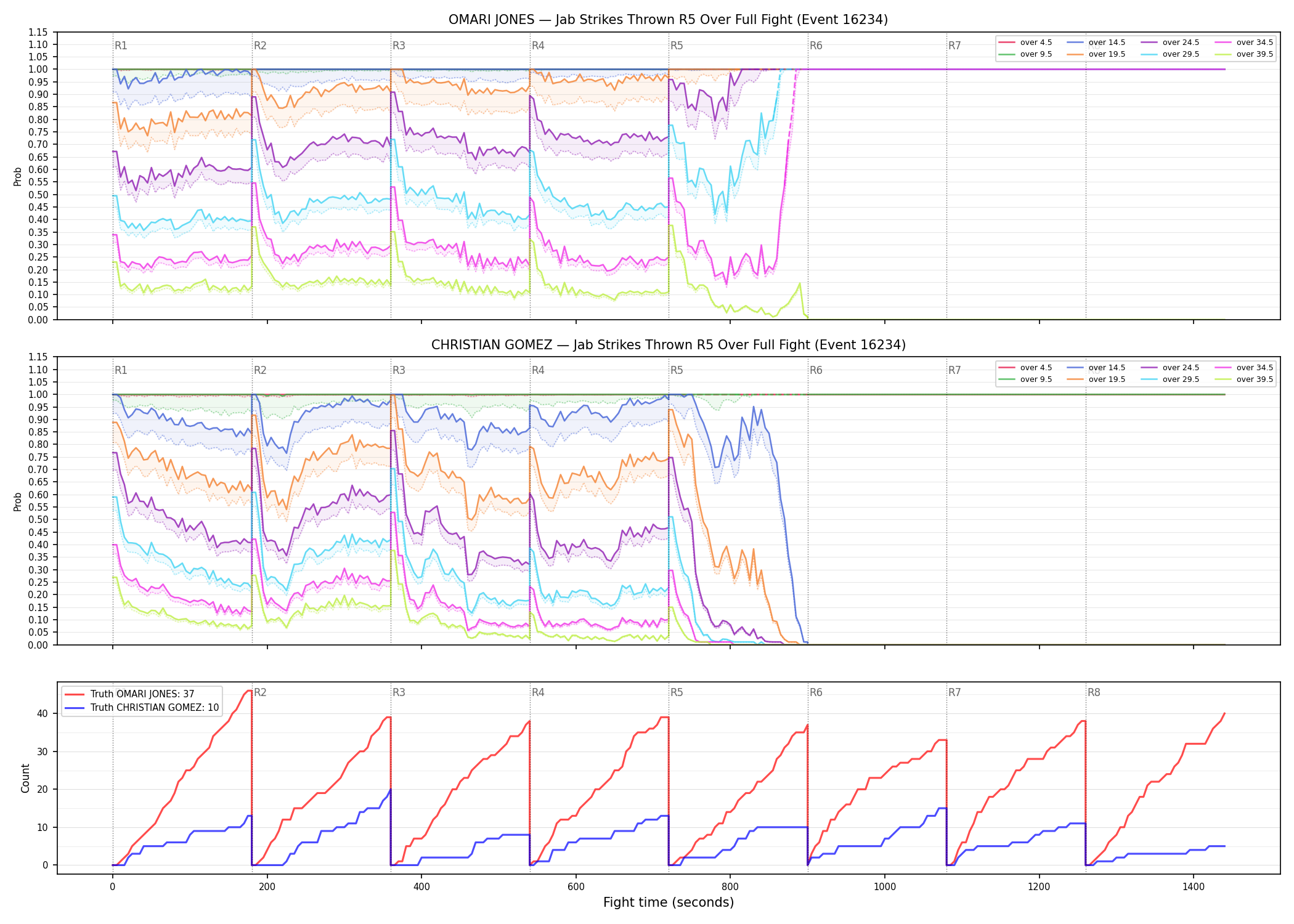Click 'Prob' axis label of Christian Gomez chart
Screen dimensions: 1294x924
tap(18, 501)
